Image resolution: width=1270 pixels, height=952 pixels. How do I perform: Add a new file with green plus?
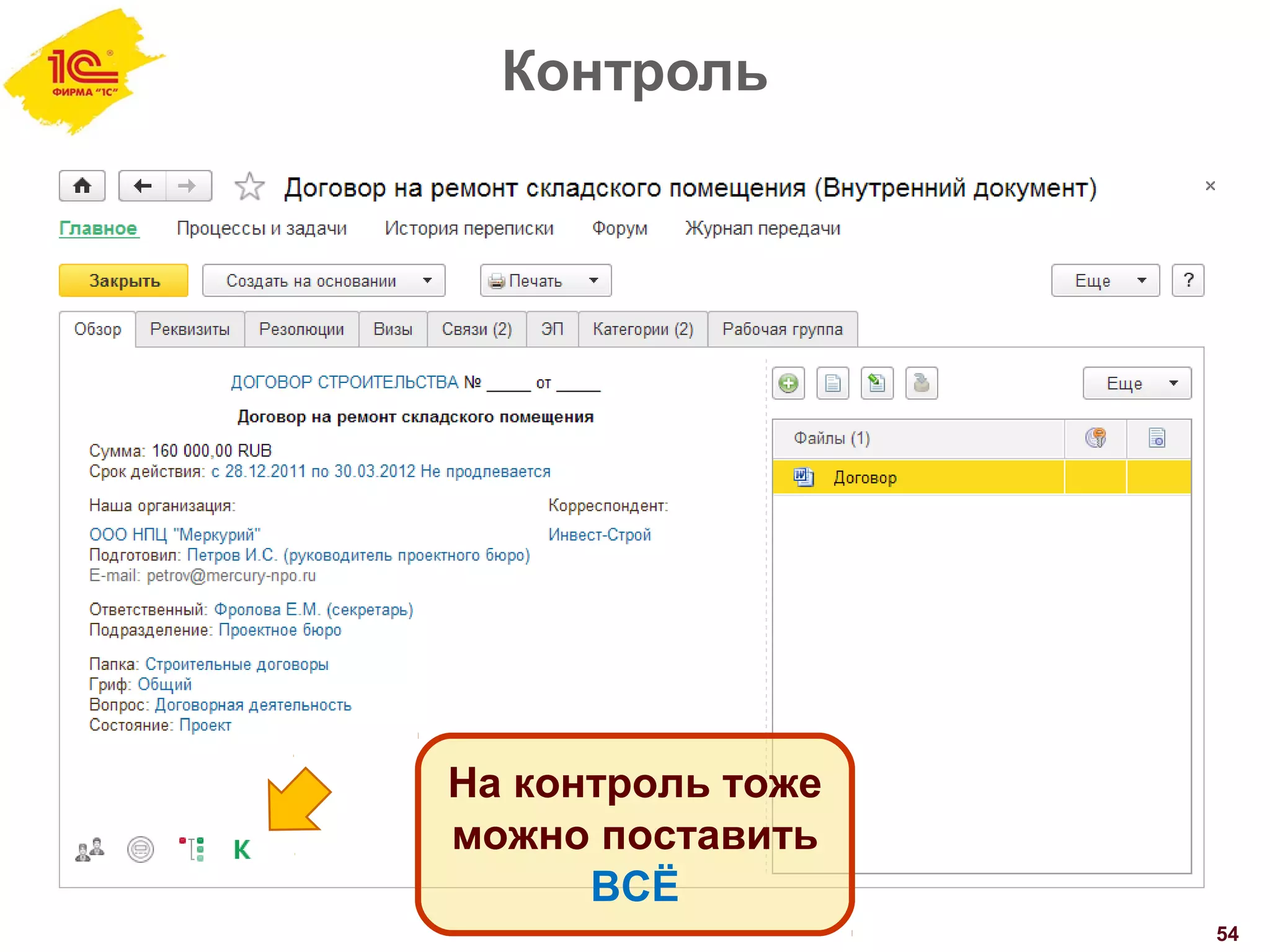pyautogui.click(x=789, y=384)
